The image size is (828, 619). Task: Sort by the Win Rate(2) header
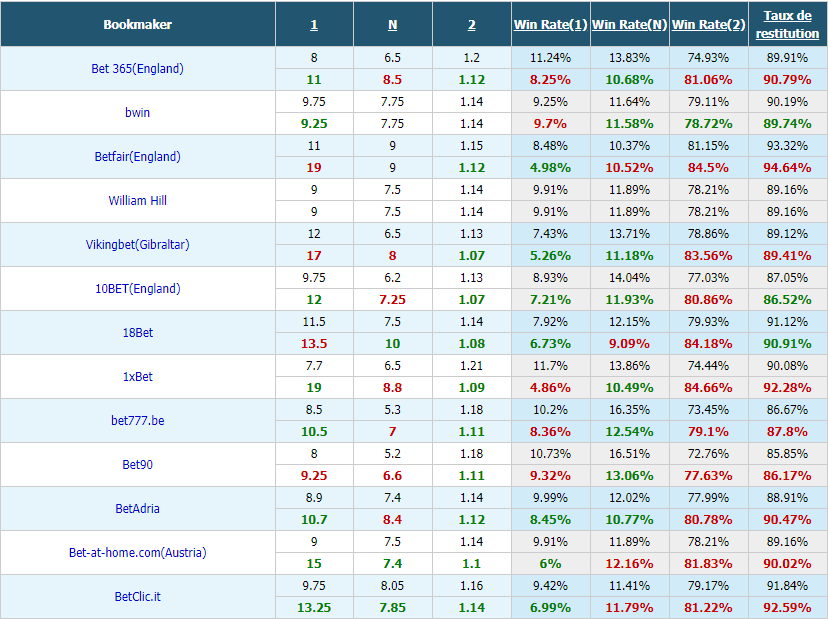708,24
